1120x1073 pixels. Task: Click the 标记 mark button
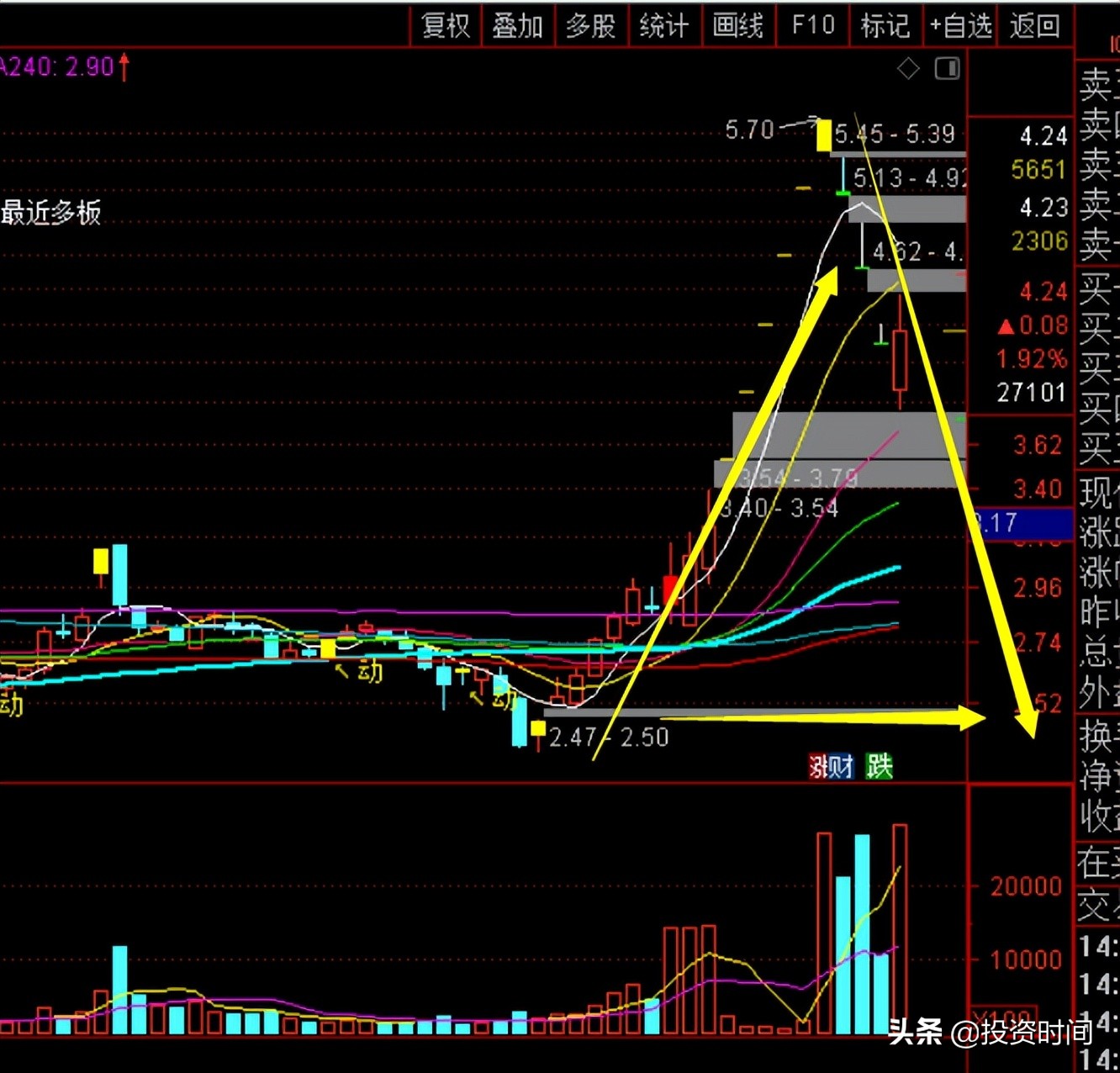coord(885,26)
